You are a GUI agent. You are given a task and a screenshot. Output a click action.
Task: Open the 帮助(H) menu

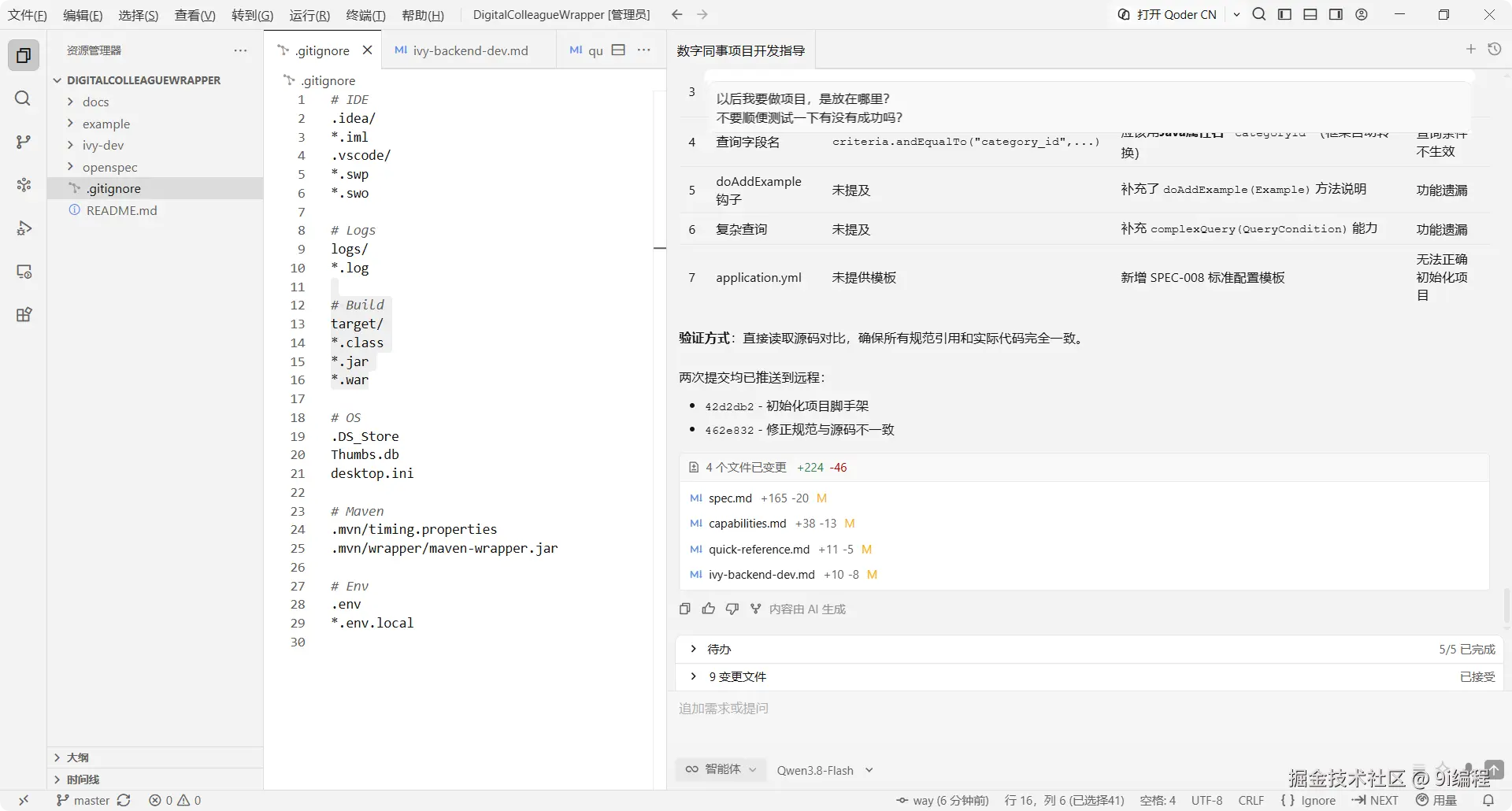(x=423, y=15)
